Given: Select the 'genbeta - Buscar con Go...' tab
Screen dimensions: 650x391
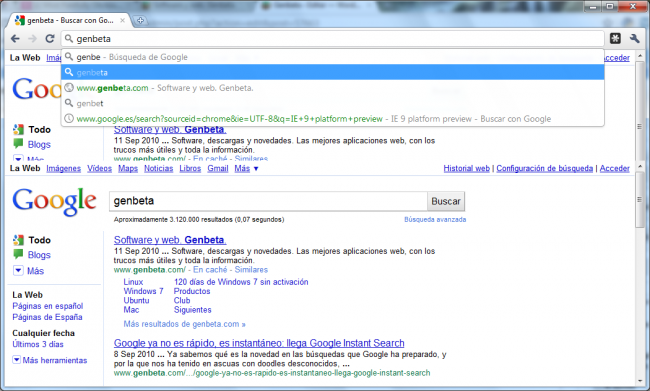Looking at the screenshot, I should (69, 20).
